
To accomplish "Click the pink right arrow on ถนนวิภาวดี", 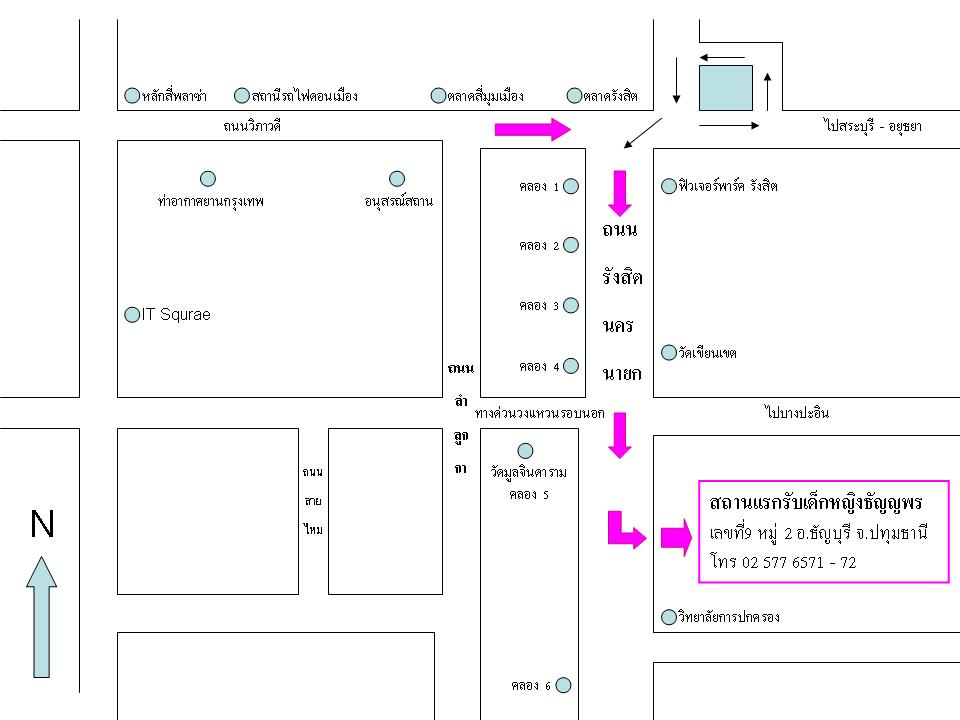I will click(x=533, y=129).
